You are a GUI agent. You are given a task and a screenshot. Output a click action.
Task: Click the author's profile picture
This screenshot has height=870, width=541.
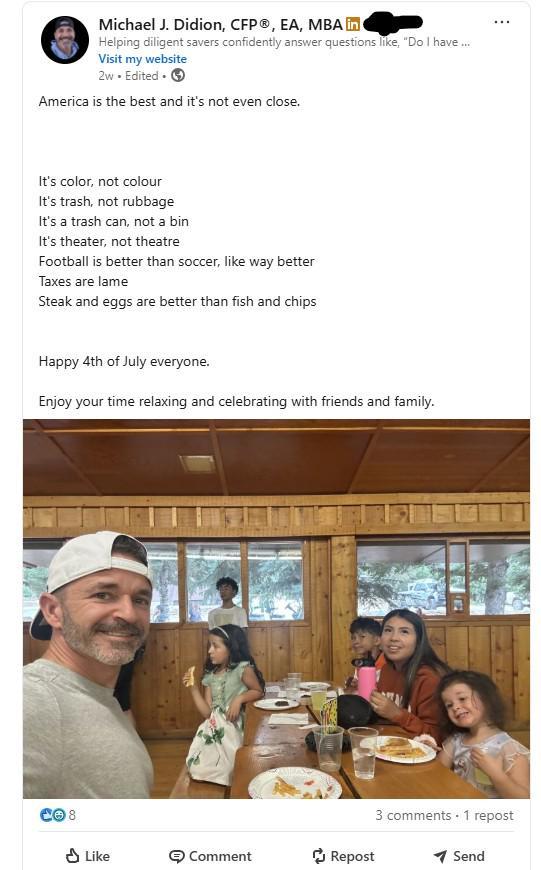click(65, 40)
